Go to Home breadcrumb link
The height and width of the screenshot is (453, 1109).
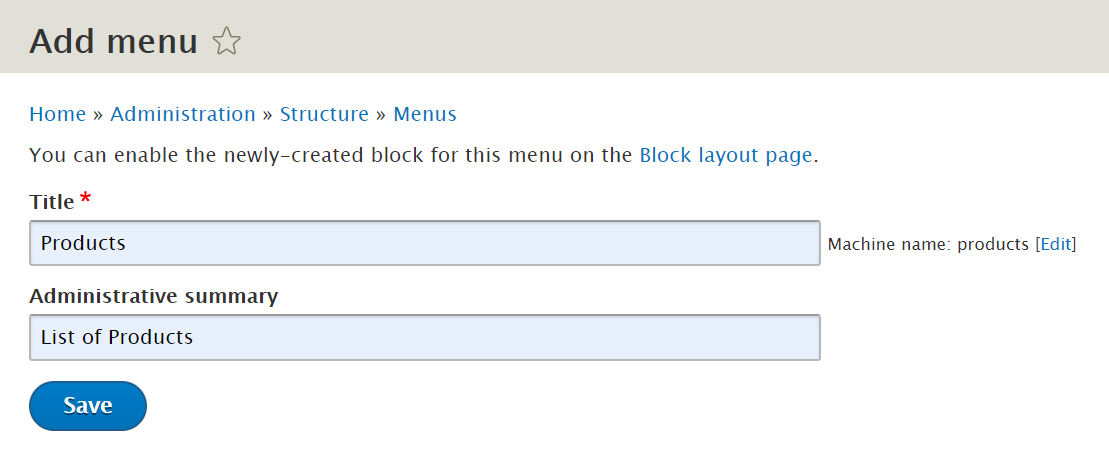pos(57,114)
